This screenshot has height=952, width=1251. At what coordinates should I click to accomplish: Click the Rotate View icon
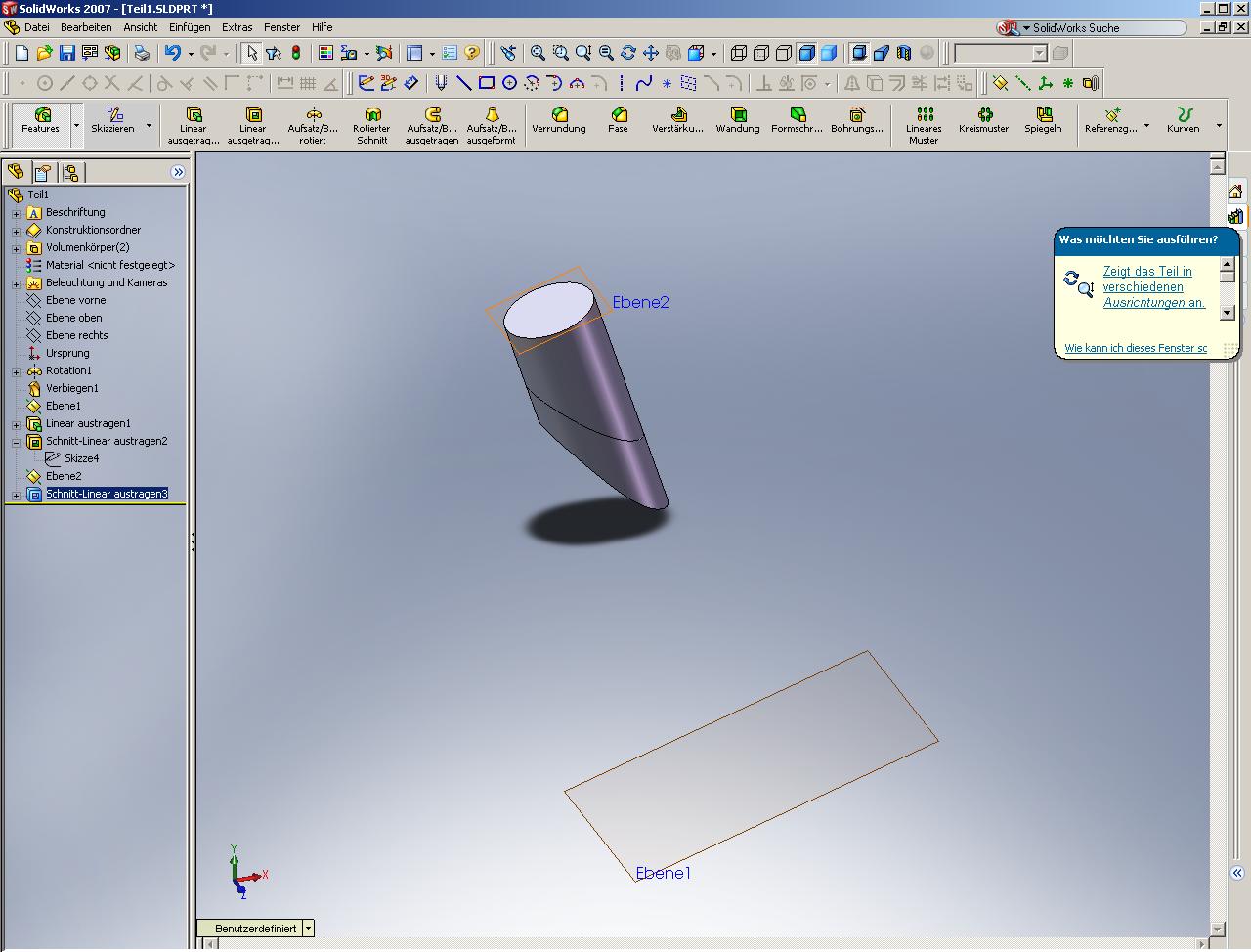pyautogui.click(x=627, y=53)
